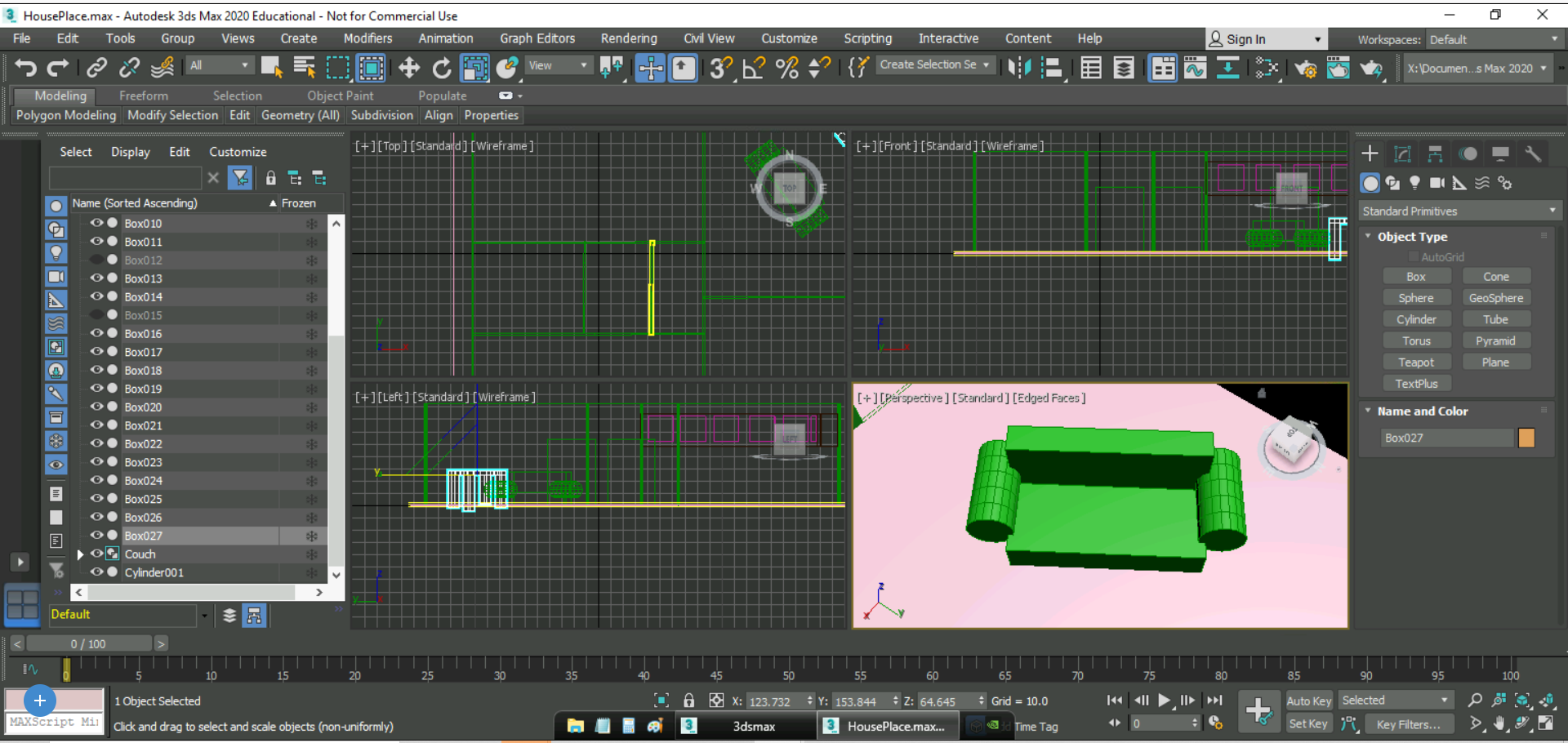Open the selection filter All dropdown

pos(219,65)
